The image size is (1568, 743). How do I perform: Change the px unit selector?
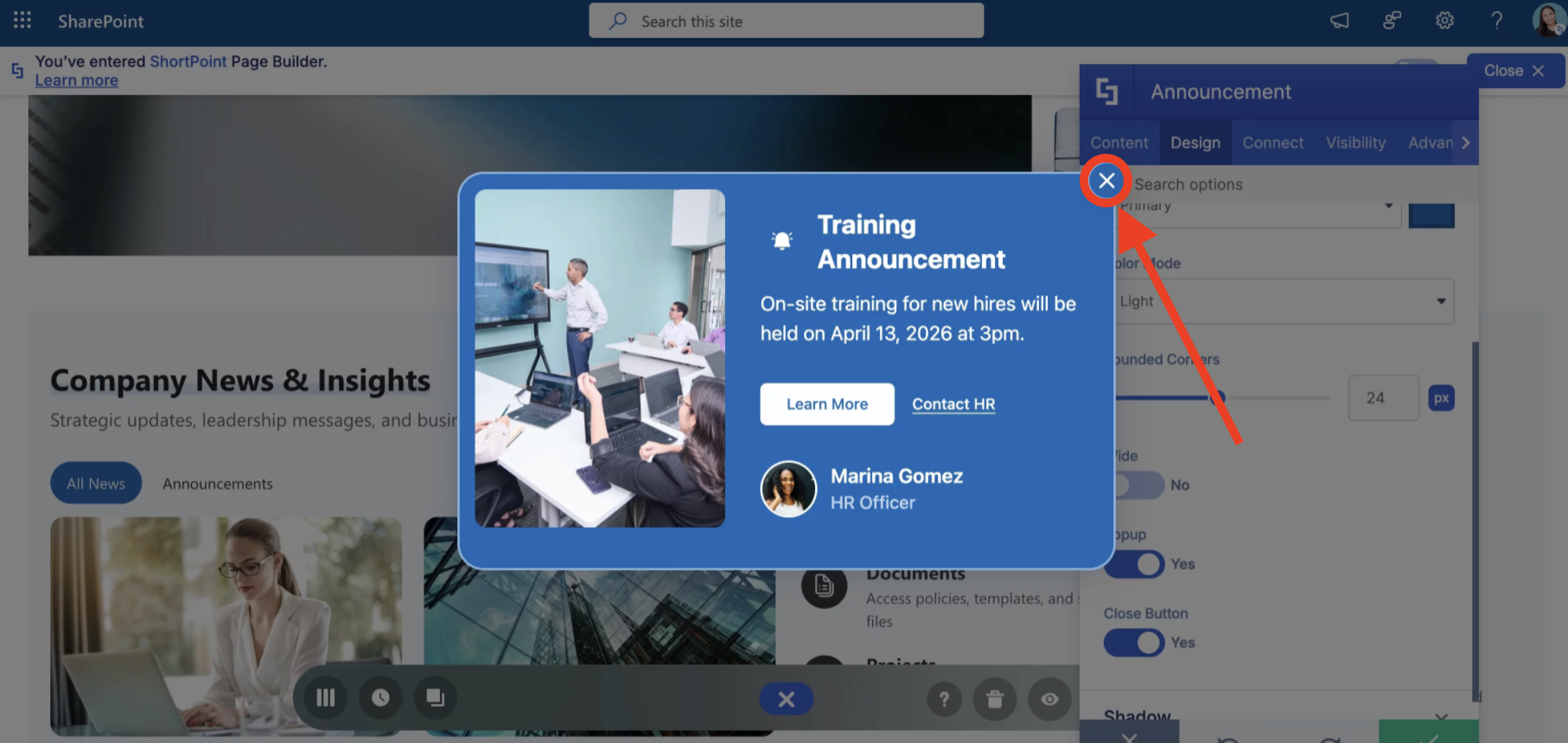pos(1441,398)
